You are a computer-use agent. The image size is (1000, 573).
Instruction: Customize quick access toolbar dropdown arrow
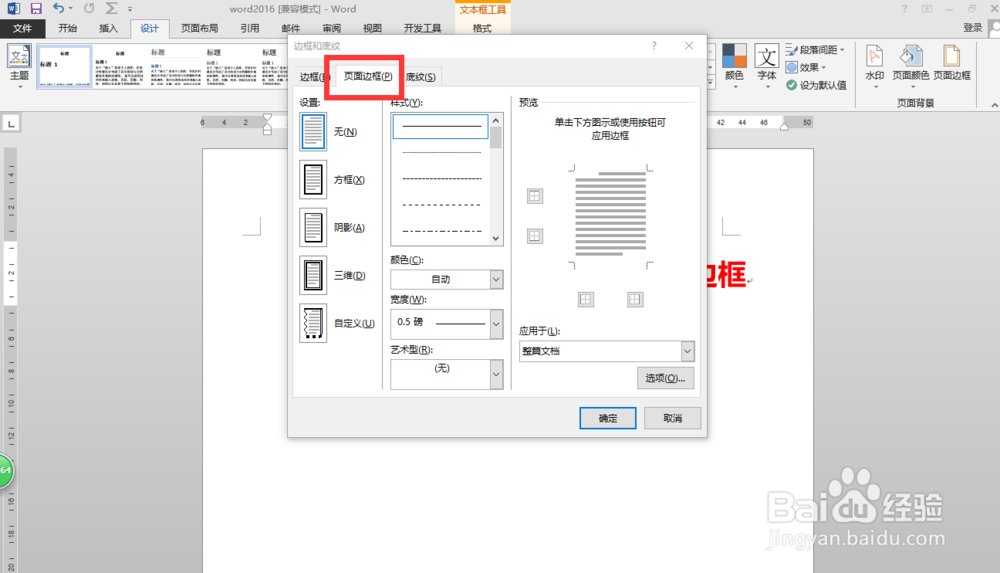point(129,9)
